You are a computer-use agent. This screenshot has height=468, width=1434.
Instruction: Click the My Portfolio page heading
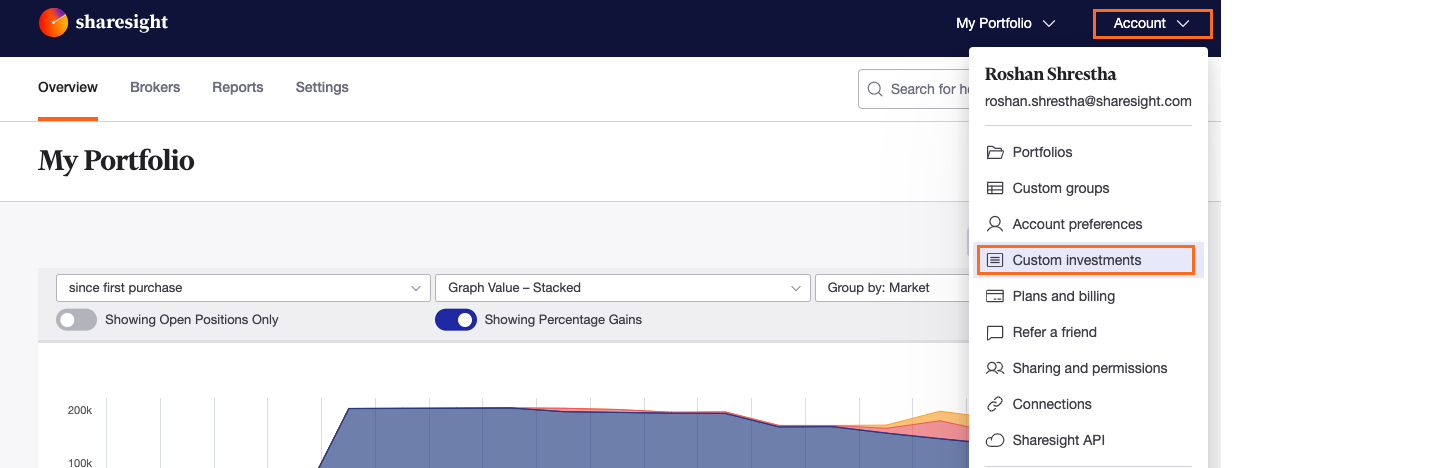(116, 160)
